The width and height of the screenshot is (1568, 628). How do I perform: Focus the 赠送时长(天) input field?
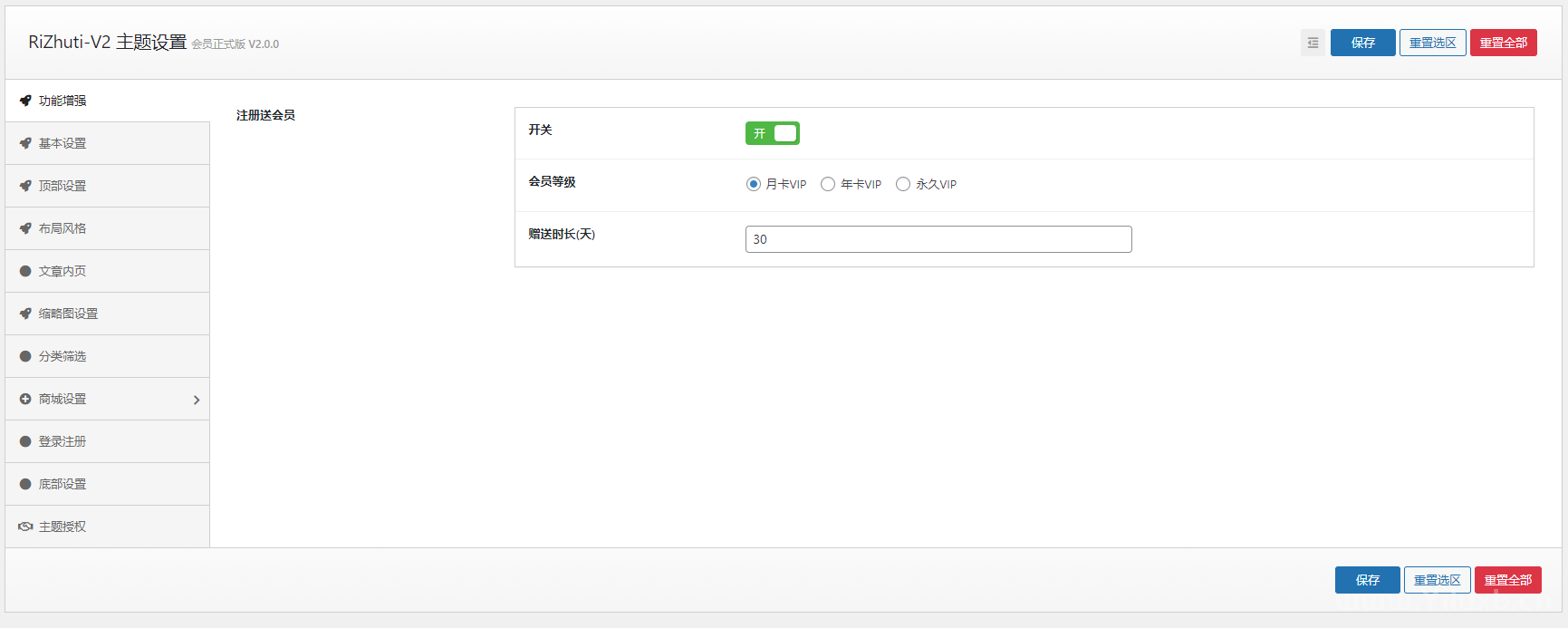pyautogui.click(x=938, y=239)
